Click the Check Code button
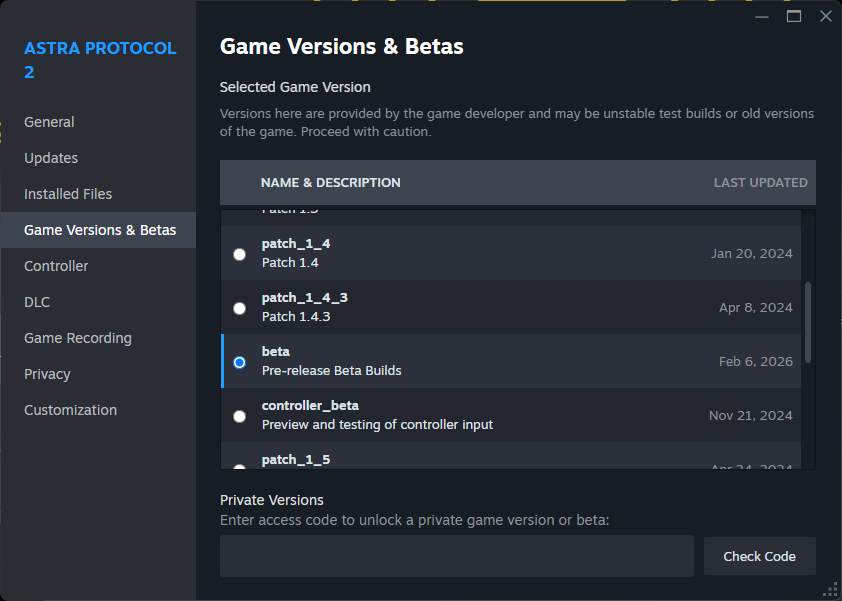The height and width of the screenshot is (601, 842). click(x=759, y=556)
